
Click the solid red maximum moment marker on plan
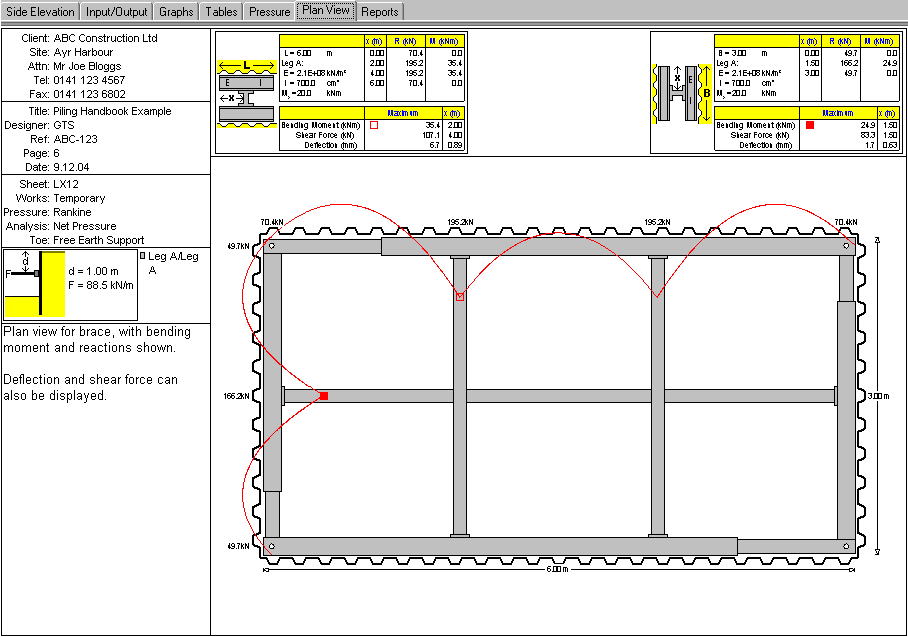(x=323, y=396)
